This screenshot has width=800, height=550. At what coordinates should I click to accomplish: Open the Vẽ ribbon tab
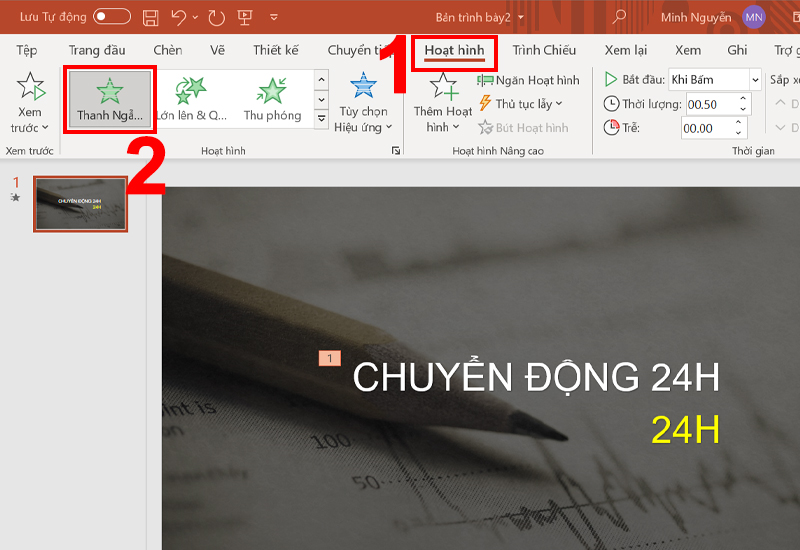[x=217, y=50]
